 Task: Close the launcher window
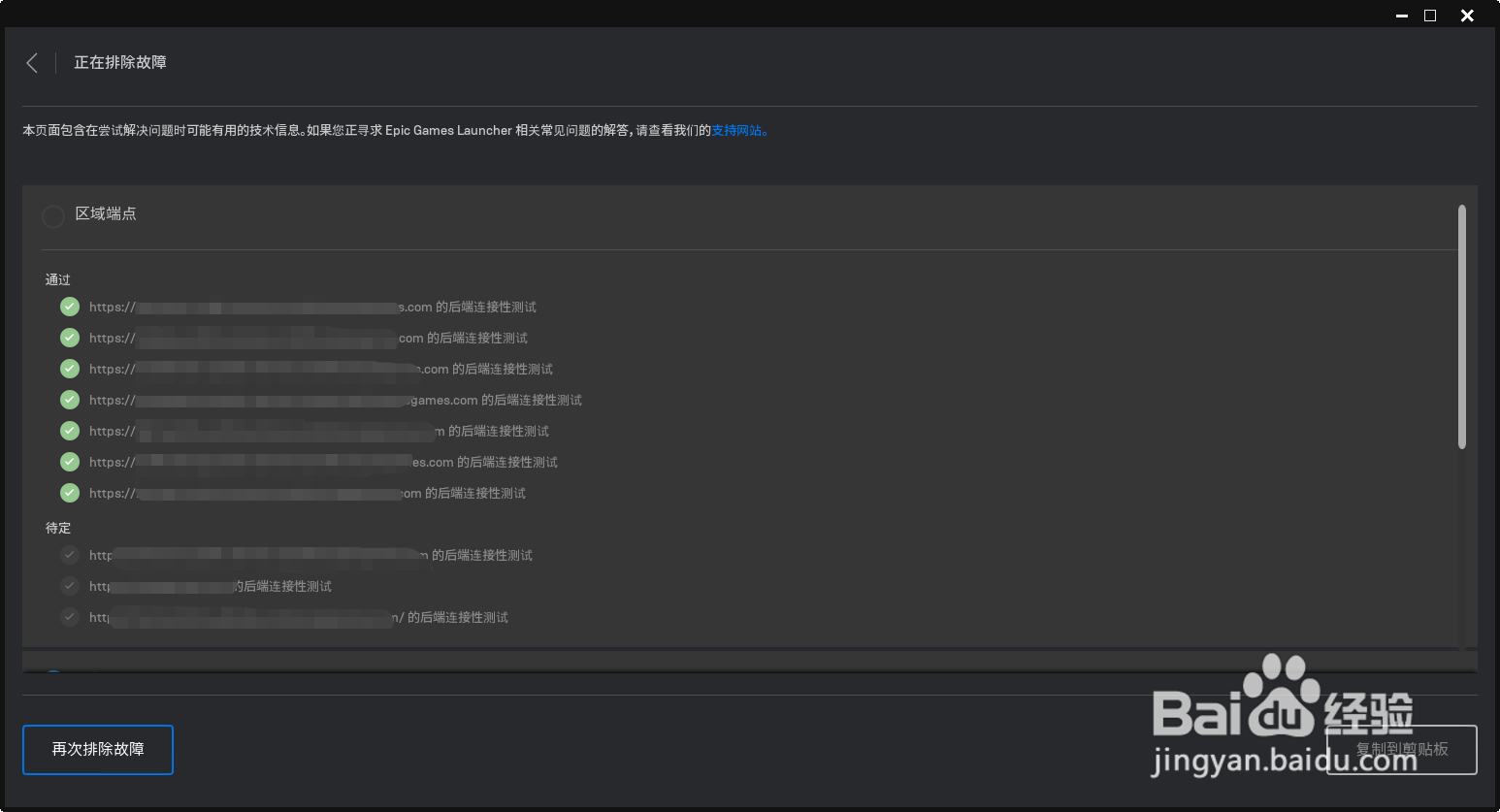[1467, 16]
